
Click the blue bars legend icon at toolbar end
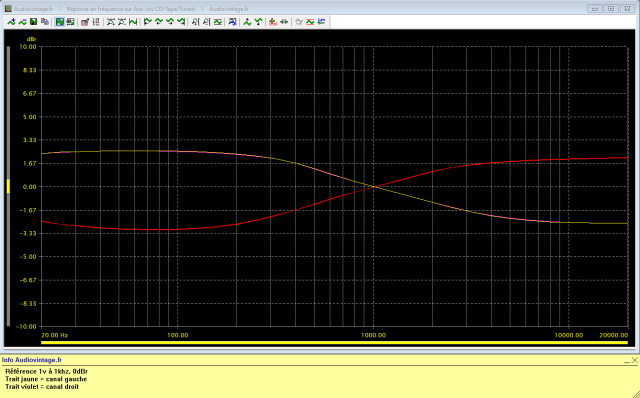pos(321,22)
